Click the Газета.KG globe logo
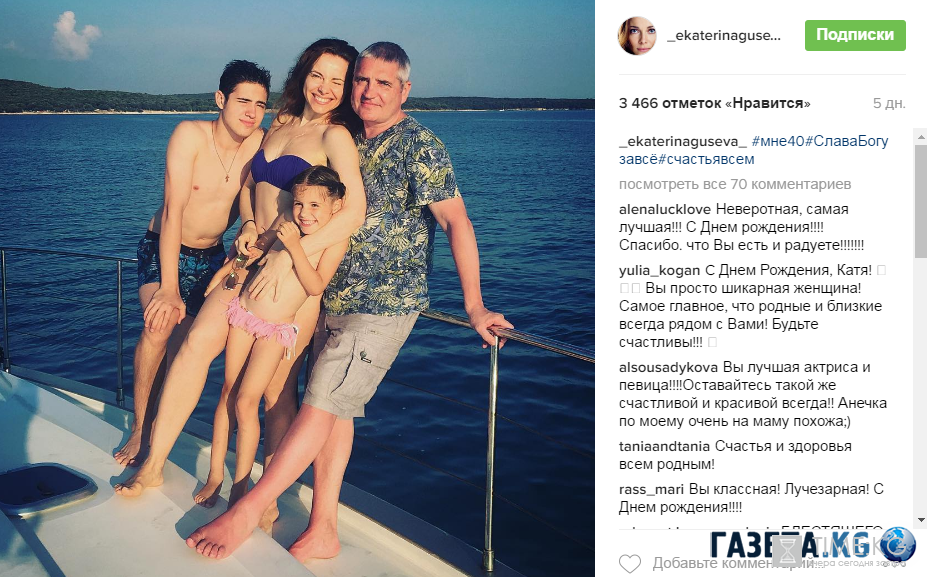 (x=897, y=544)
